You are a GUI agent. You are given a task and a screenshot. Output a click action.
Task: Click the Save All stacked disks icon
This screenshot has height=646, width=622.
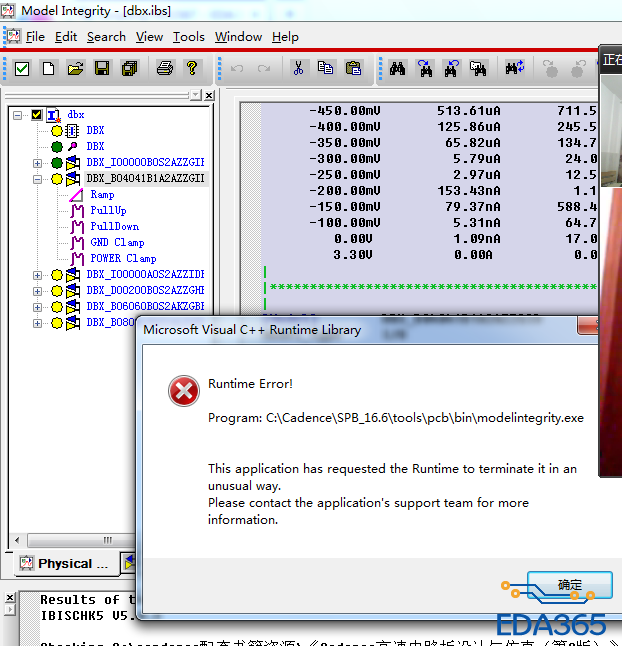click(129, 68)
